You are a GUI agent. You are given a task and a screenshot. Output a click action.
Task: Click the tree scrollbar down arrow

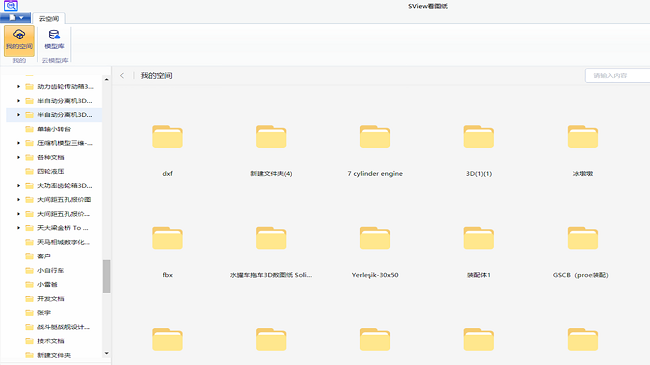(x=107, y=353)
